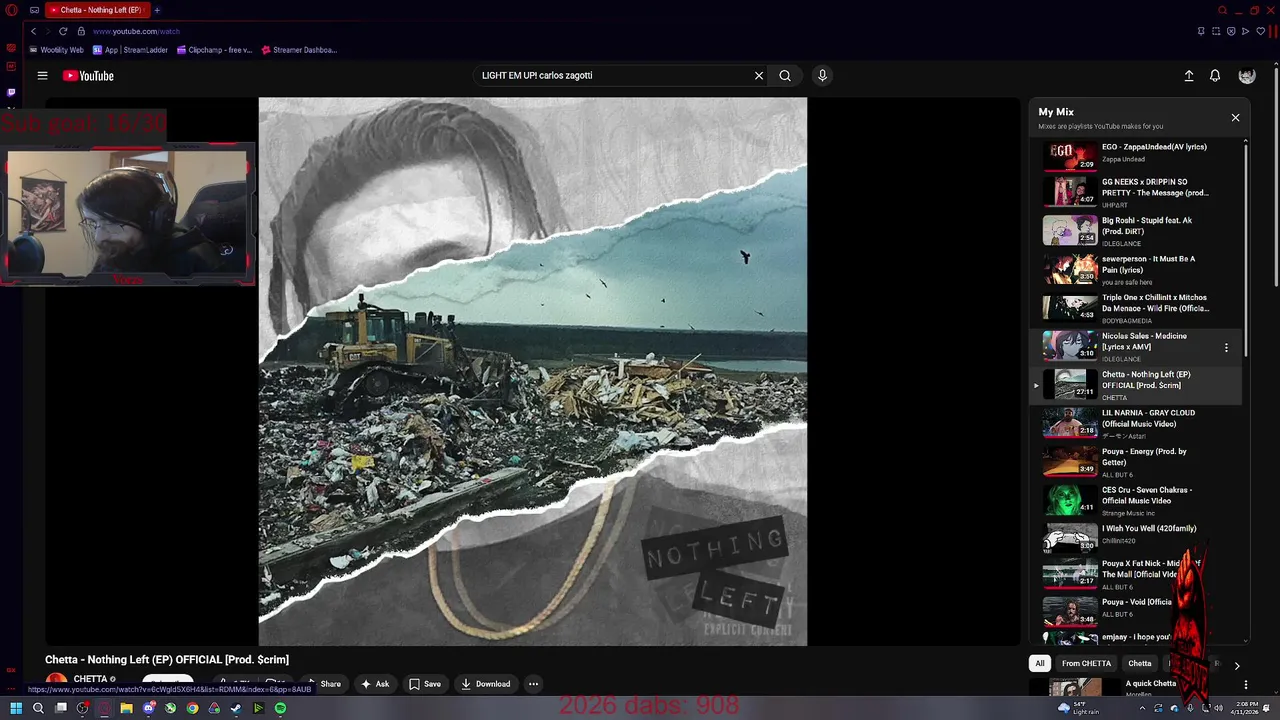Open the Wootility Web bookmark
Viewport: 1280px width, 720px height.
click(57, 50)
